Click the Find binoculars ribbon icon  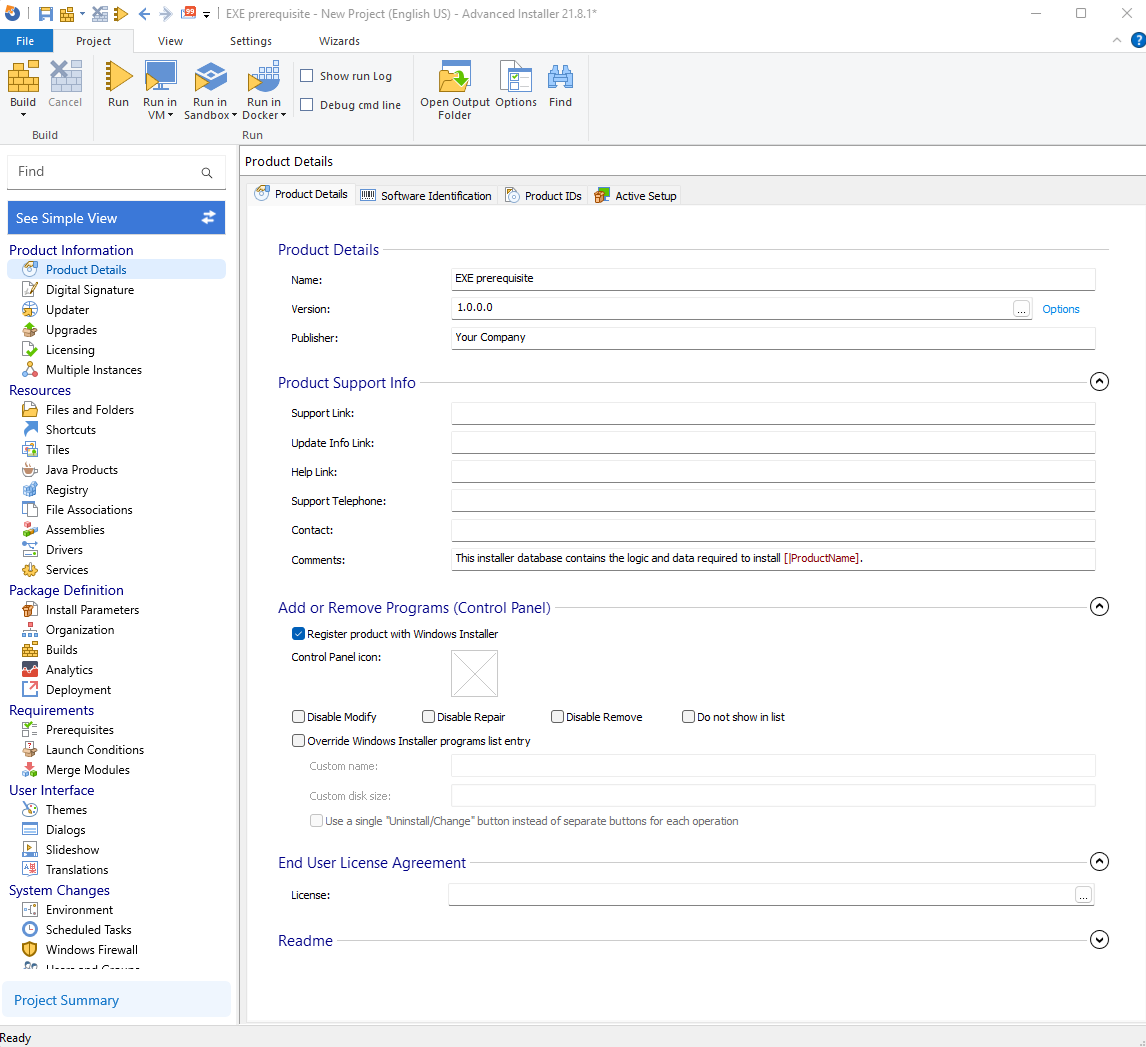click(561, 85)
